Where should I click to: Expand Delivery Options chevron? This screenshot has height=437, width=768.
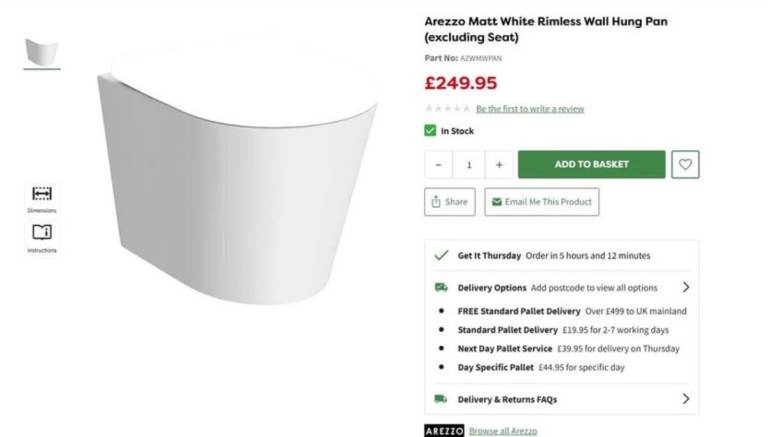coord(685,287)
